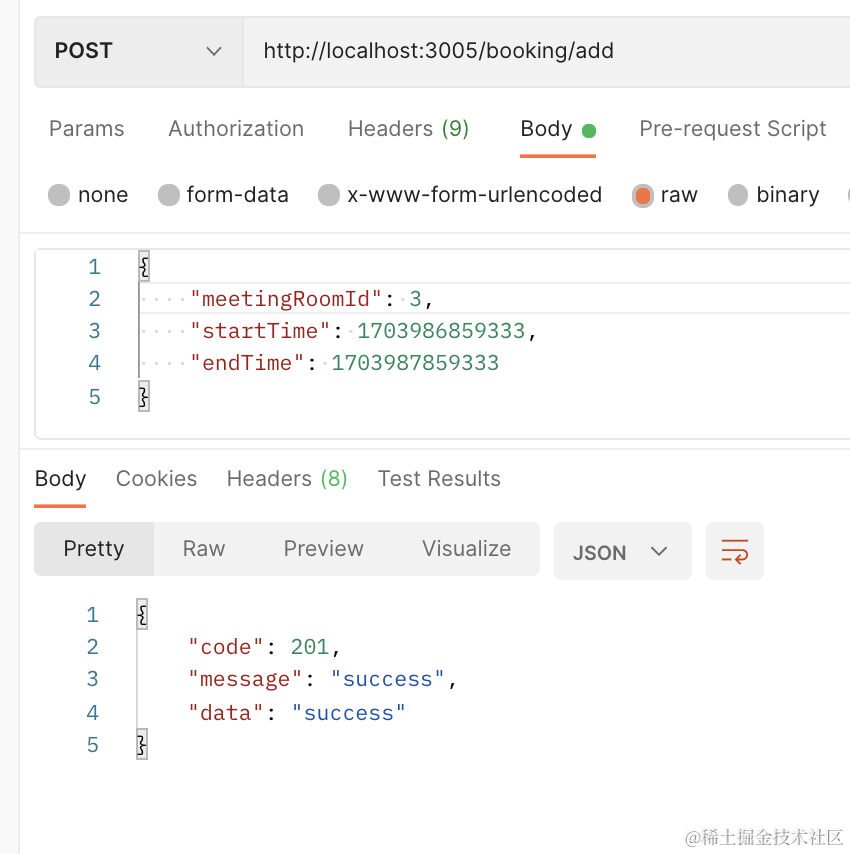850x854 pixels.
Task: Select the raw body radio button
Action: [x=642, y=195]
